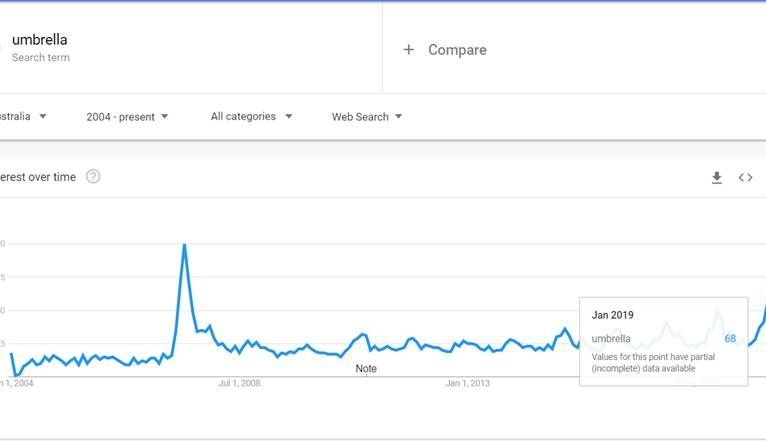Click the arrow next to All categories
Image resolution: width=766 pixels, height=441 pixels.
click(x=288, y=116)
